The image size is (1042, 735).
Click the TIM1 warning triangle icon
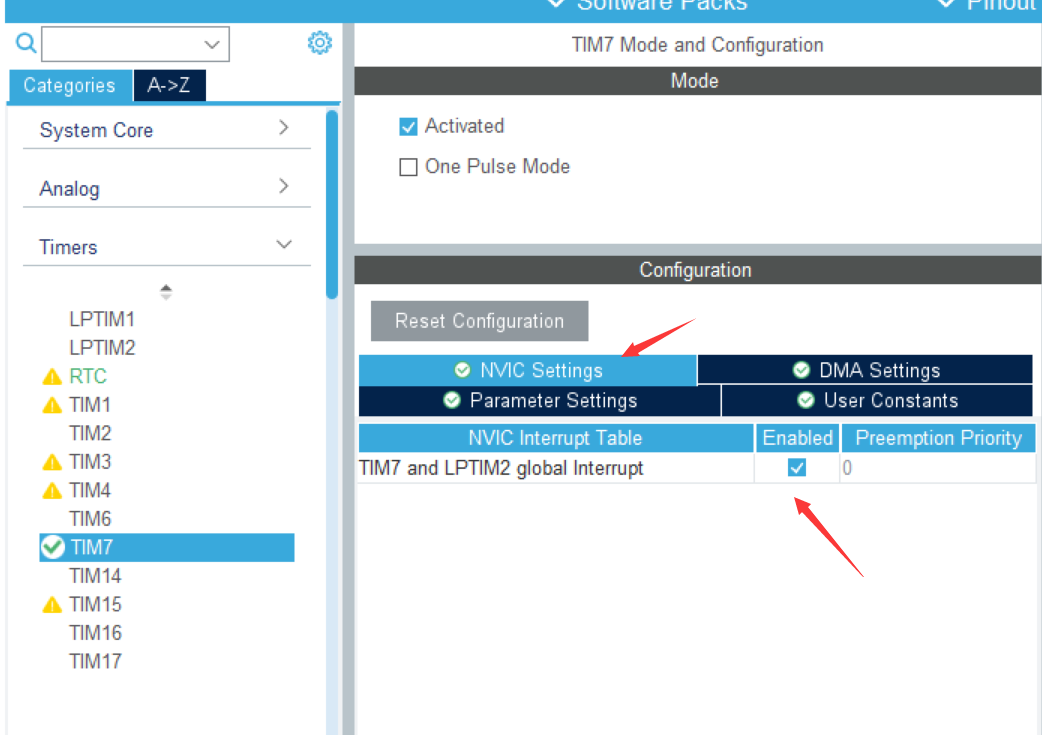[x=52, y=405]
